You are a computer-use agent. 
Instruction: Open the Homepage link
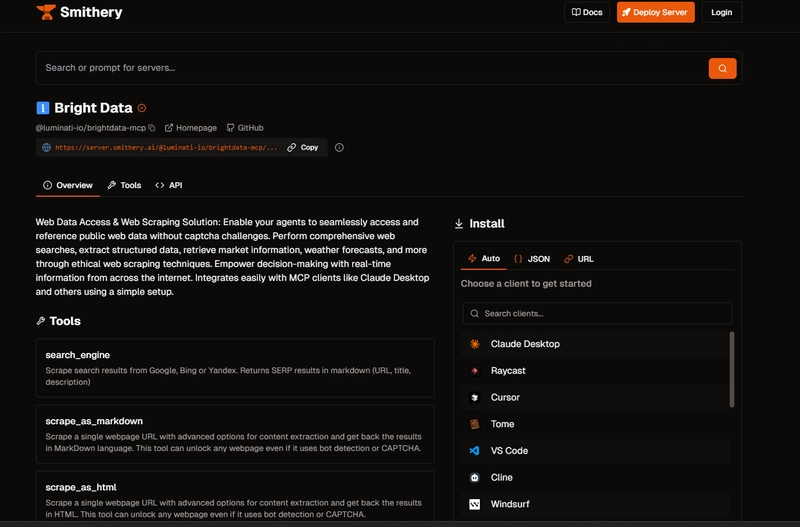click(191, 128)
